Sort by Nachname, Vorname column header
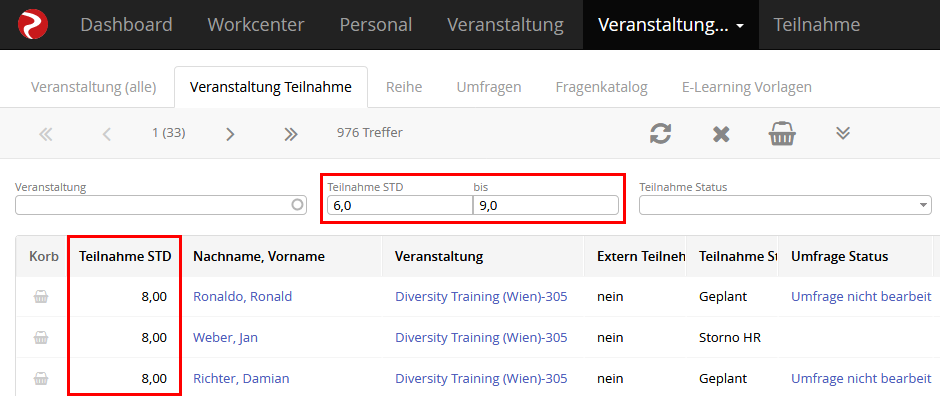 [259, 256]
